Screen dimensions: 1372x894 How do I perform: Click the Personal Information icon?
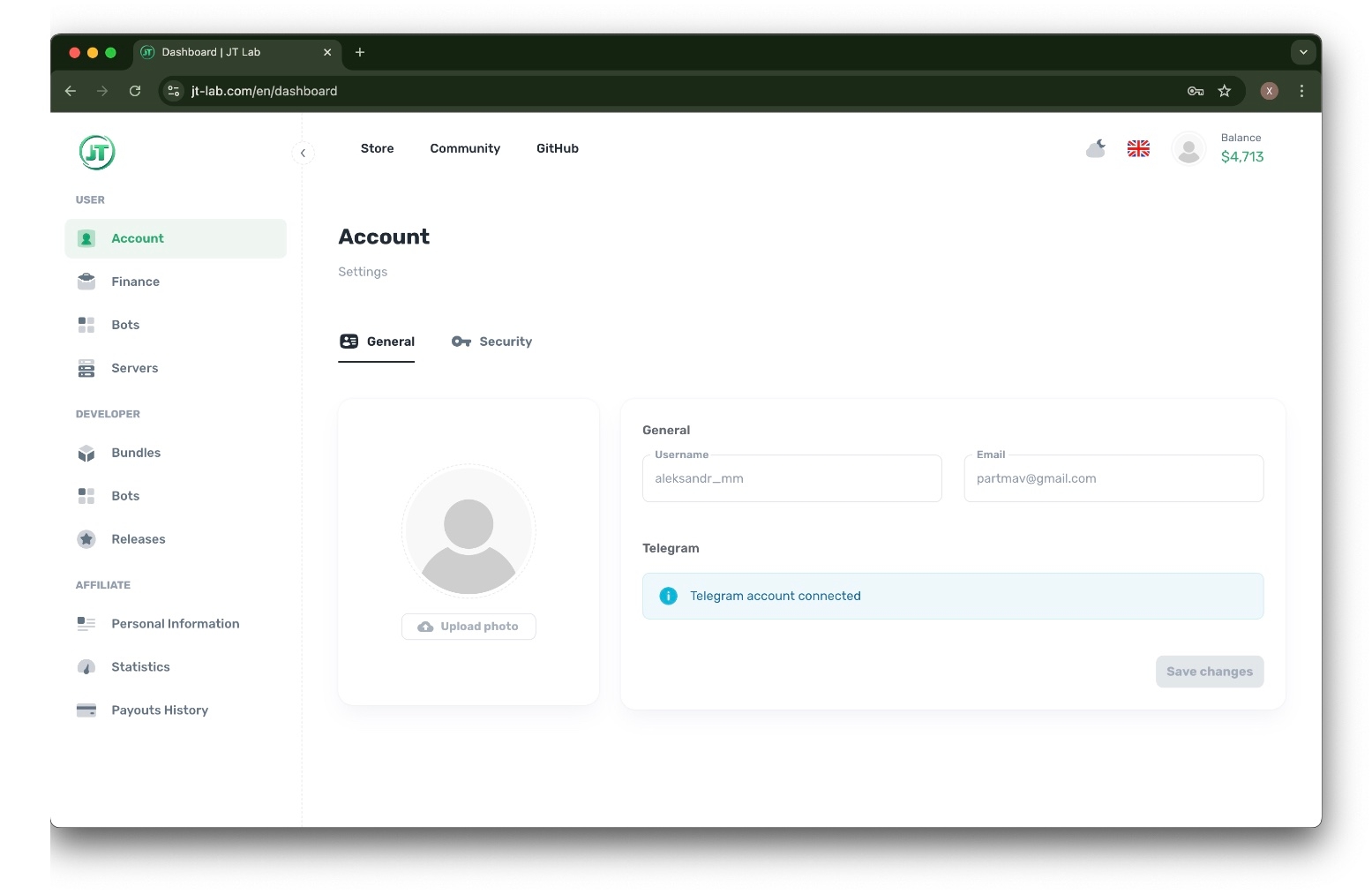86,624
